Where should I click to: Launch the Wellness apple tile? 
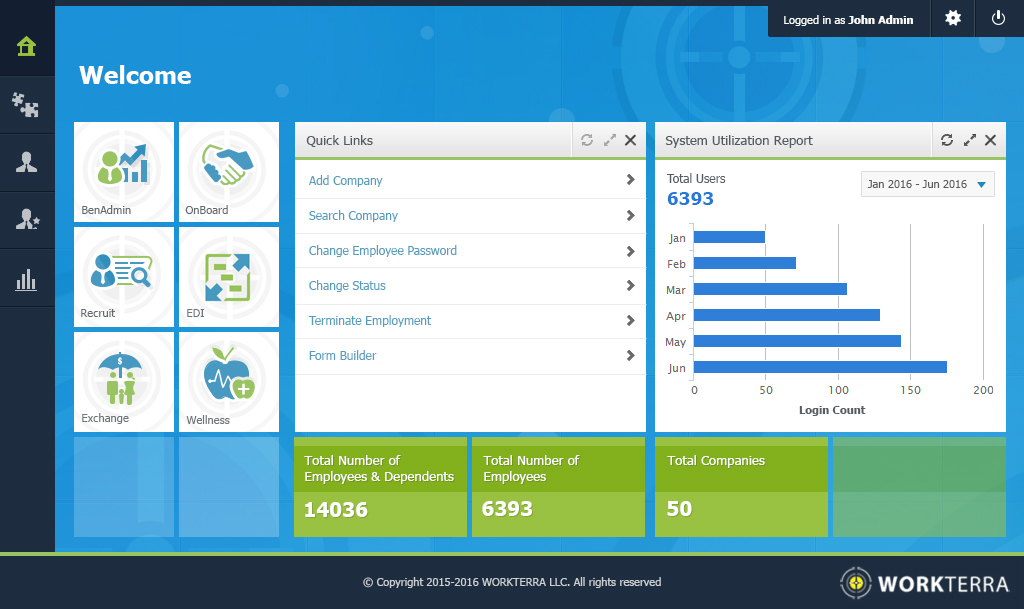pos(228,381)
